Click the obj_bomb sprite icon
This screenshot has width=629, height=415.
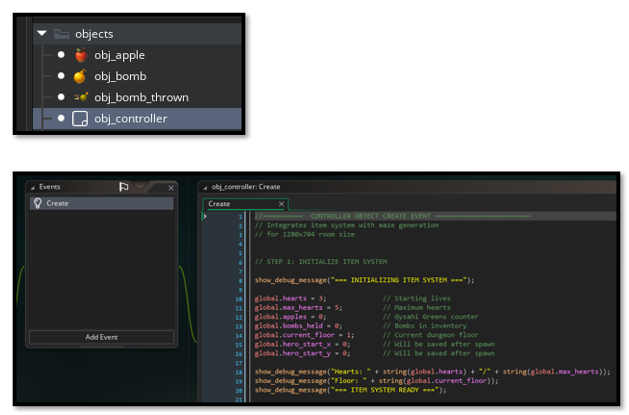tap(80, 76)
